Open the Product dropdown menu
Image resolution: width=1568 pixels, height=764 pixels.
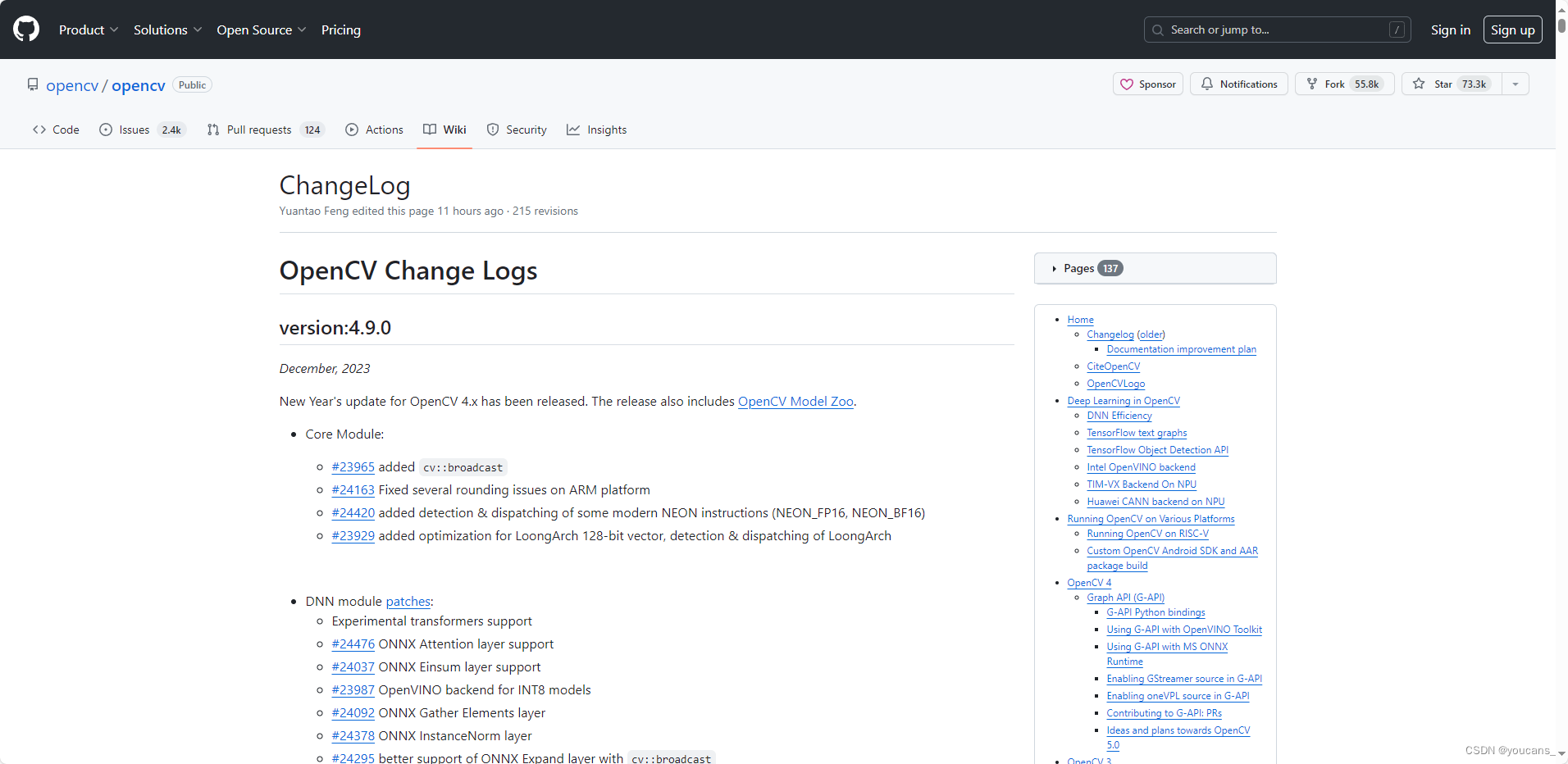point(89,30)
